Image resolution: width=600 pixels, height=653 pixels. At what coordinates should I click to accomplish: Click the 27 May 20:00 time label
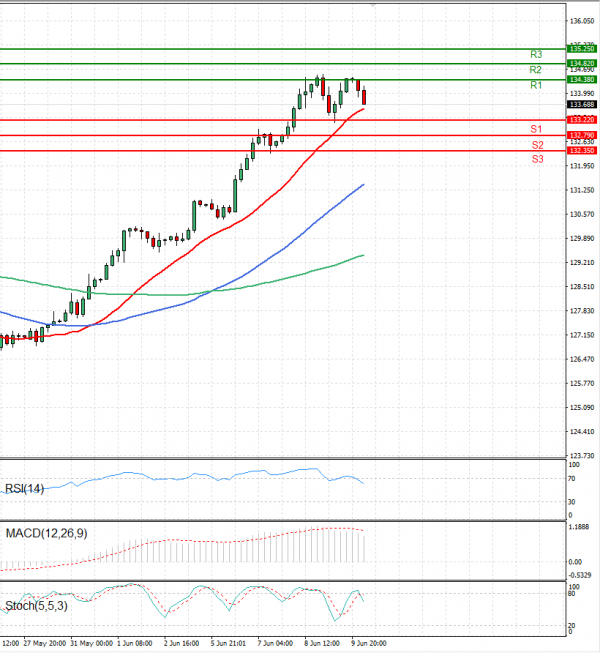click(45, 643)
